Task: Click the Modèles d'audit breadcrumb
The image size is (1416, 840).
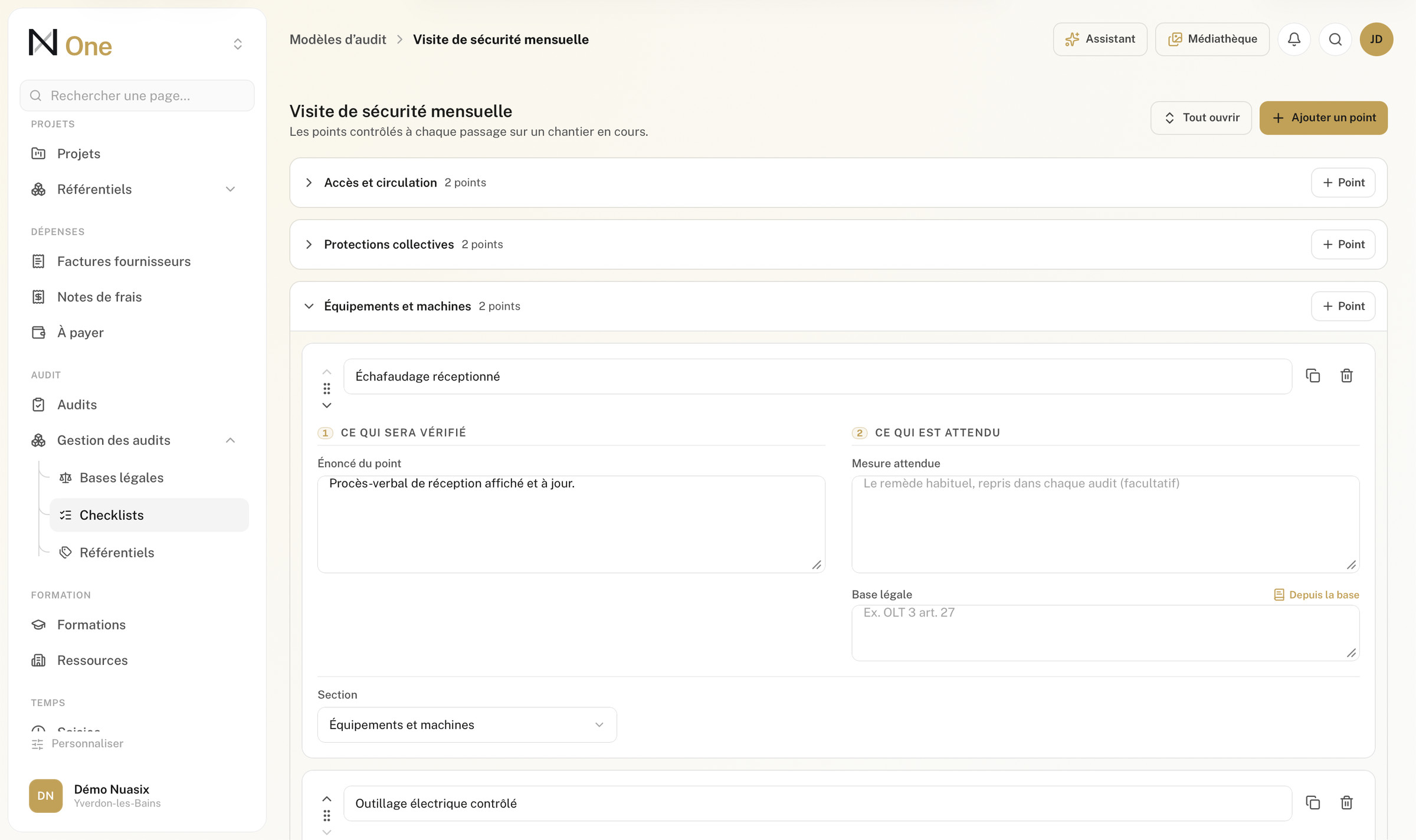Action: [338, 40]
